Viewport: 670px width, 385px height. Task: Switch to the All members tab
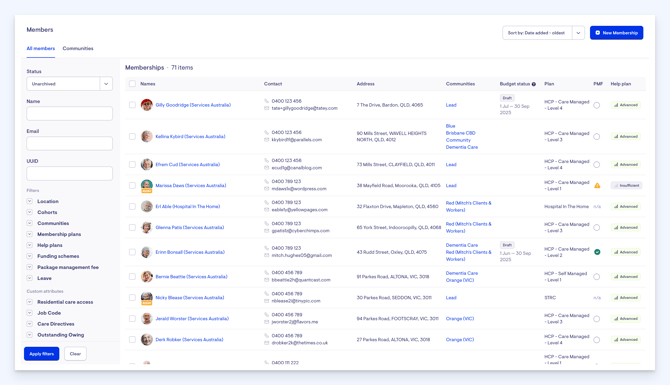(x=41, y=48)
